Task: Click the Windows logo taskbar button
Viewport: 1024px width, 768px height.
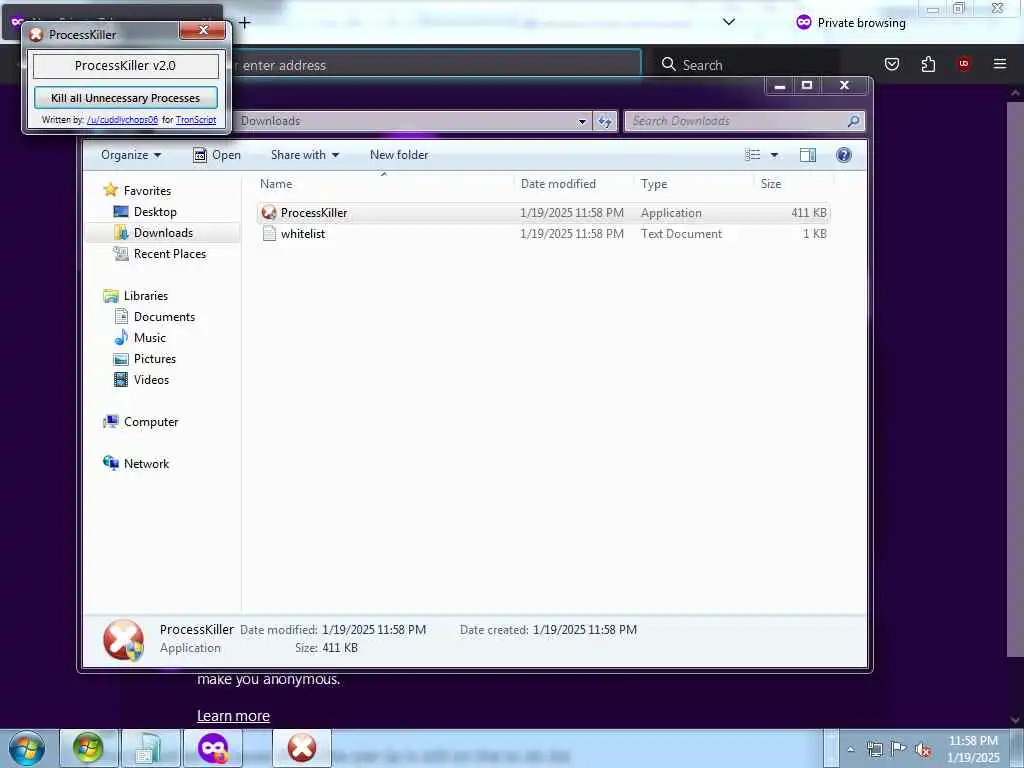Action: [89, 748]
